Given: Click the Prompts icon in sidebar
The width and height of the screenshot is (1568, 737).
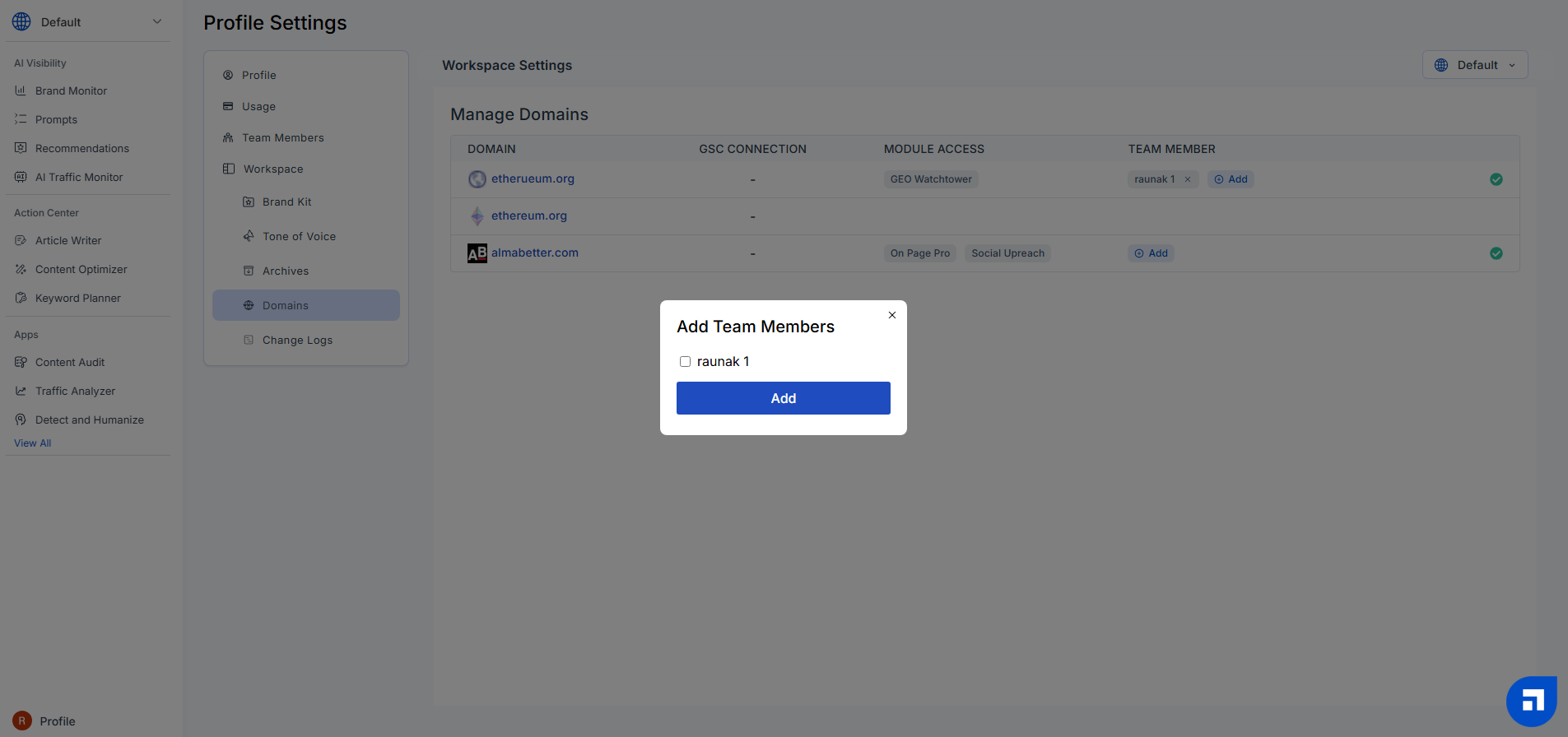Looking at the screenshot, I should [21, 120].
